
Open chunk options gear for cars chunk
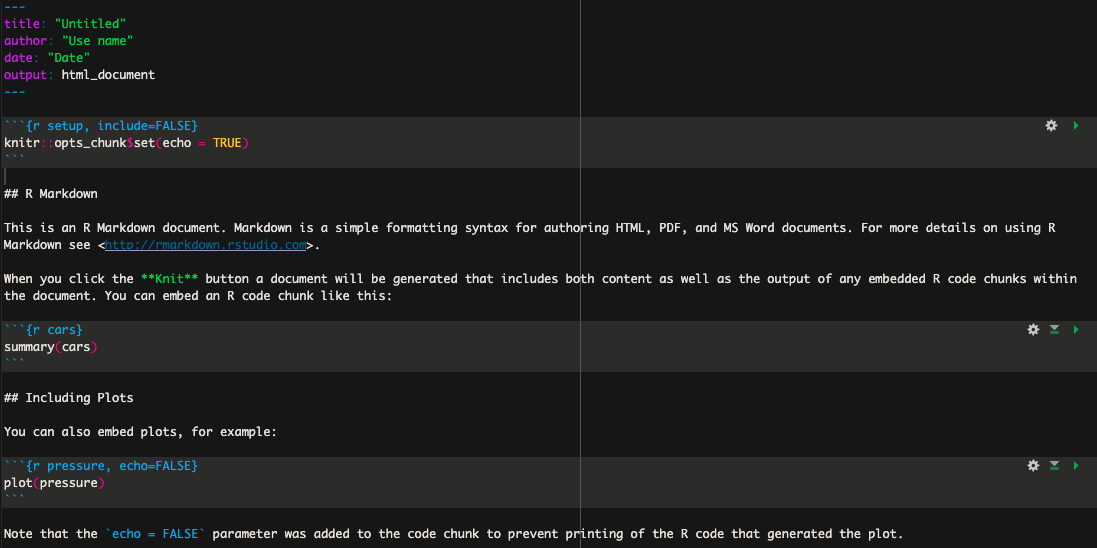1033,330
